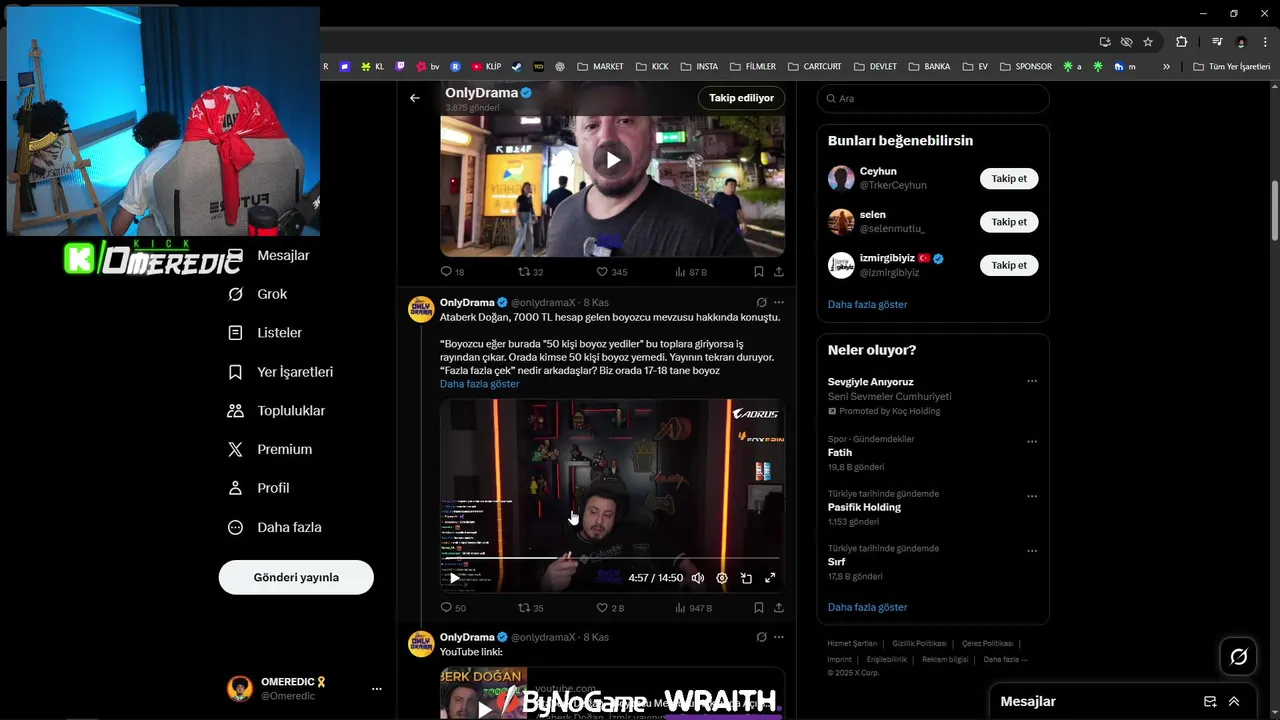Expand the Daha fazla sidebar menu
1280x720 pixels.
(275, 527)
